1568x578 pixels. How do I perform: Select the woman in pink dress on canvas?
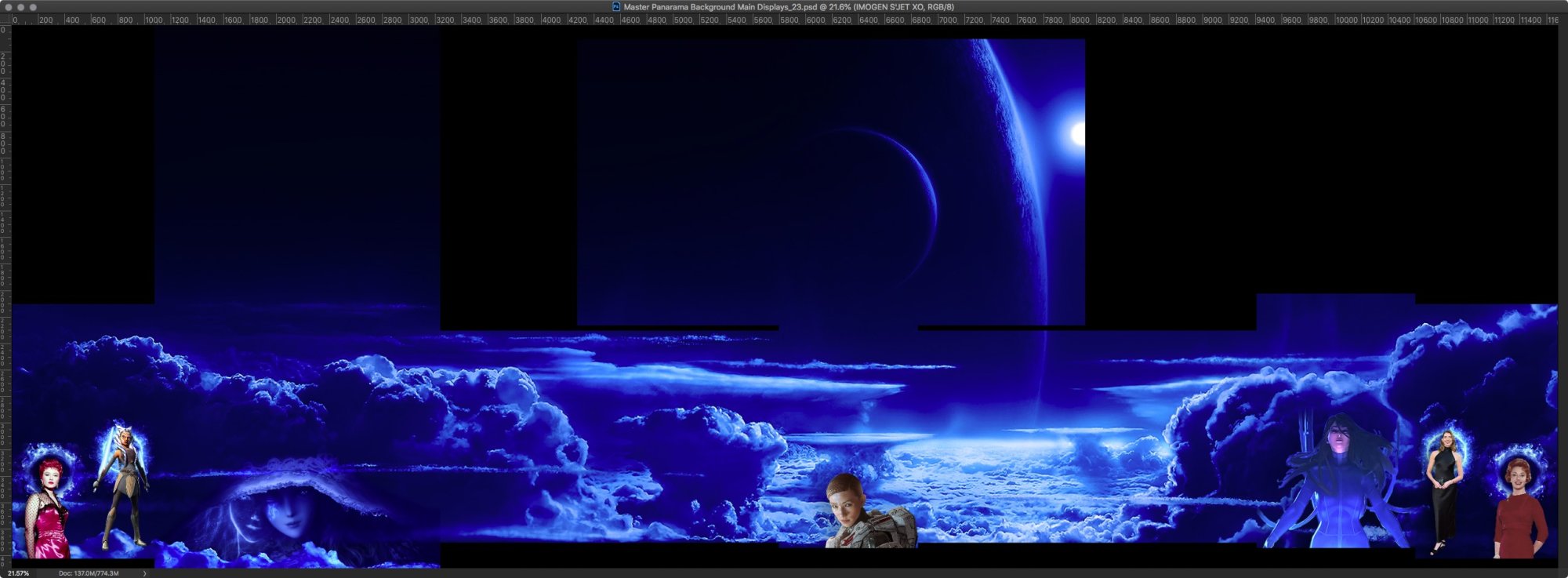click(x=48, y=508)
